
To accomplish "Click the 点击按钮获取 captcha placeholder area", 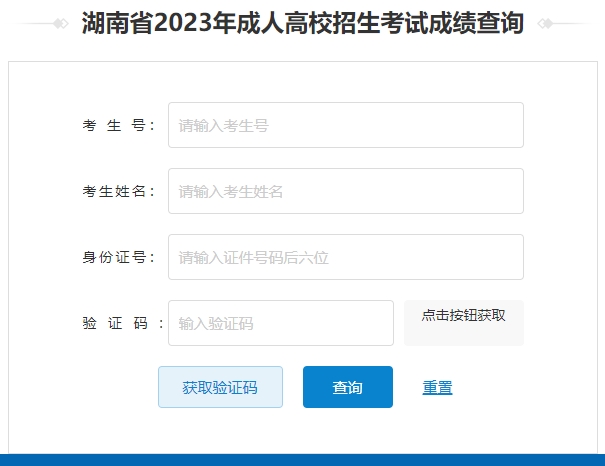I will pos(464,323).
